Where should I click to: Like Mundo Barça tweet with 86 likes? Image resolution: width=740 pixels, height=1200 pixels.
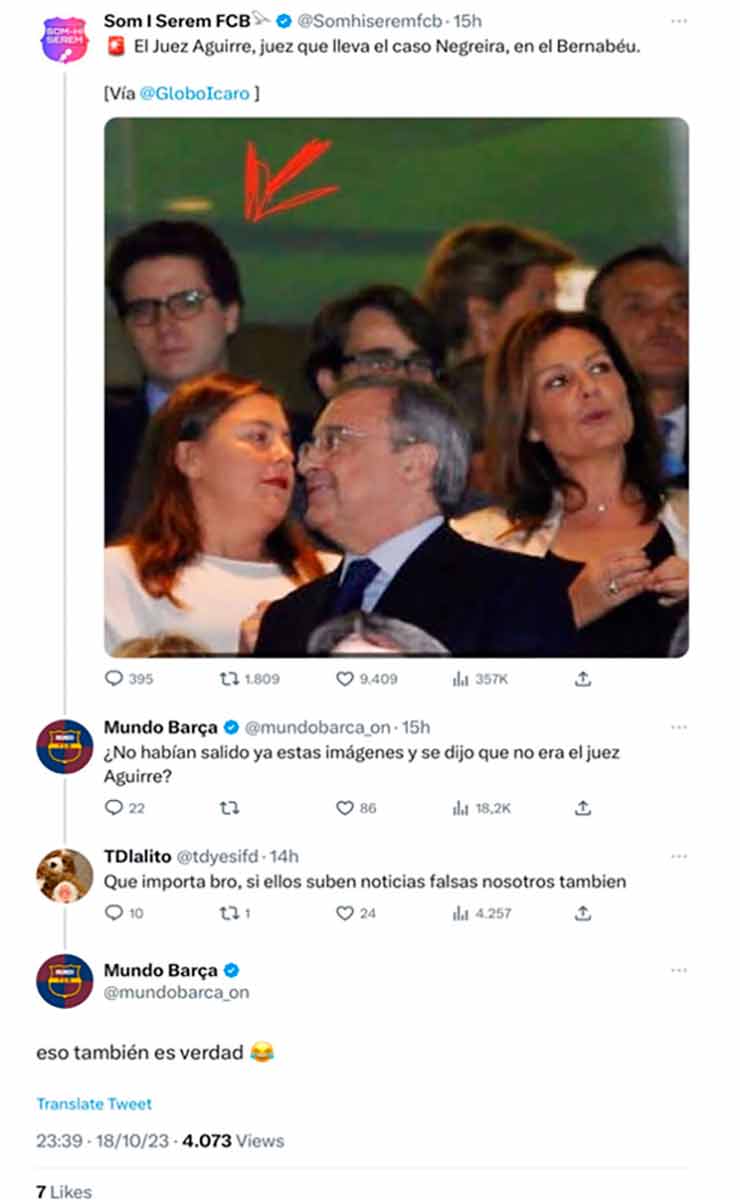tap(345, 808)
